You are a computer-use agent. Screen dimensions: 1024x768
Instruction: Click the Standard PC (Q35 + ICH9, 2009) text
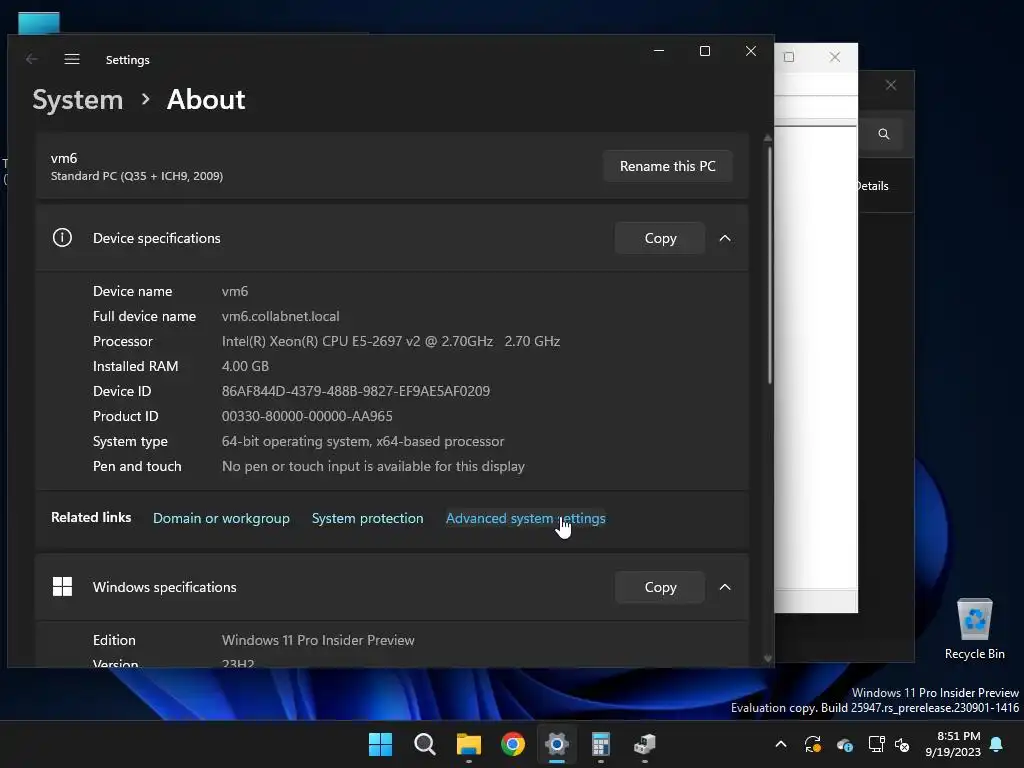(137, 176)
